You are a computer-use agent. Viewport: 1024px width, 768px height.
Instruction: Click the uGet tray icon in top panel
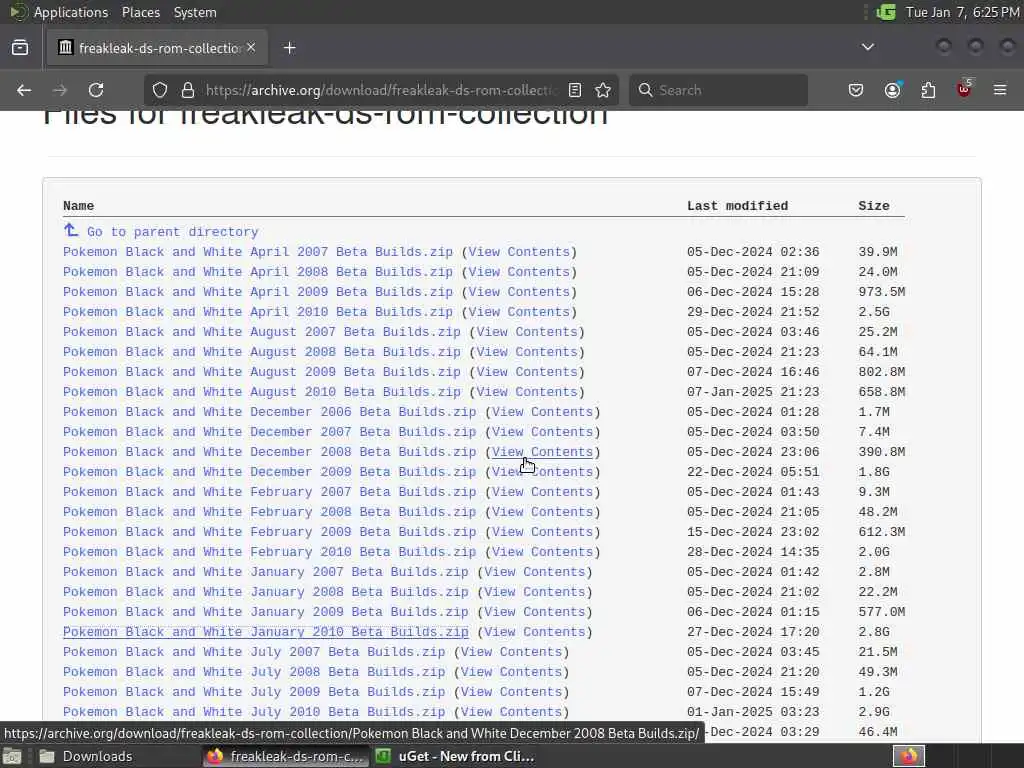tap(886, 12)
